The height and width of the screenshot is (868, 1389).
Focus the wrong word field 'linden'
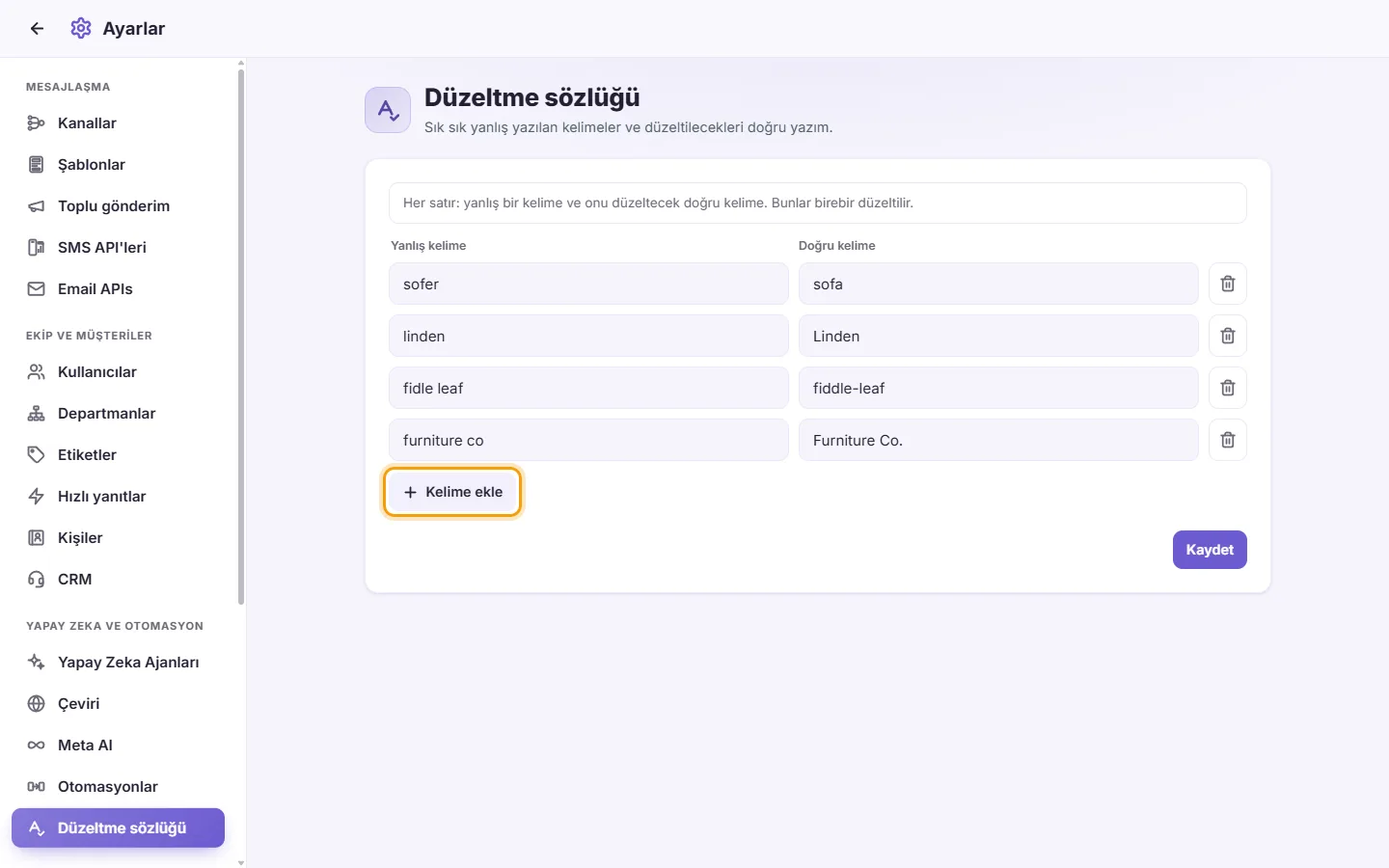tap(588, 336)
